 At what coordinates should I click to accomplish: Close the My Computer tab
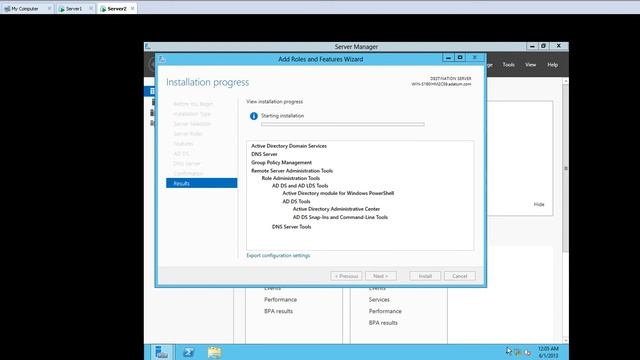tap(49, 9)
